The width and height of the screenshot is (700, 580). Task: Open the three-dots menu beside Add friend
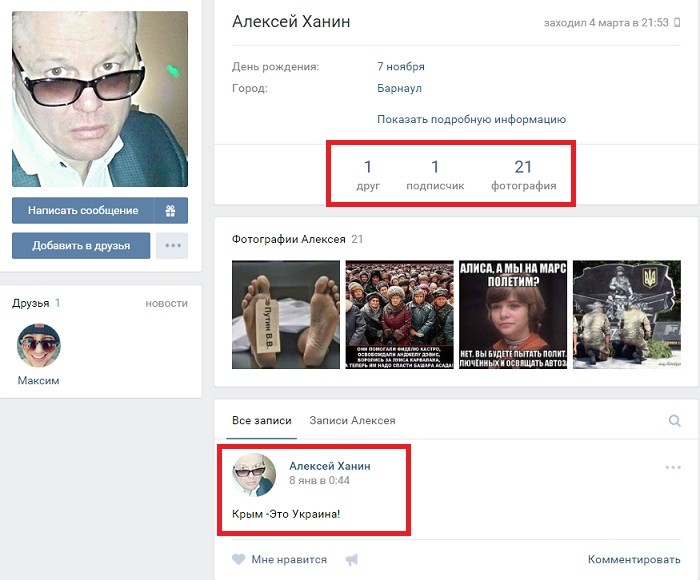pyautogui.click(x=172, y=245)
